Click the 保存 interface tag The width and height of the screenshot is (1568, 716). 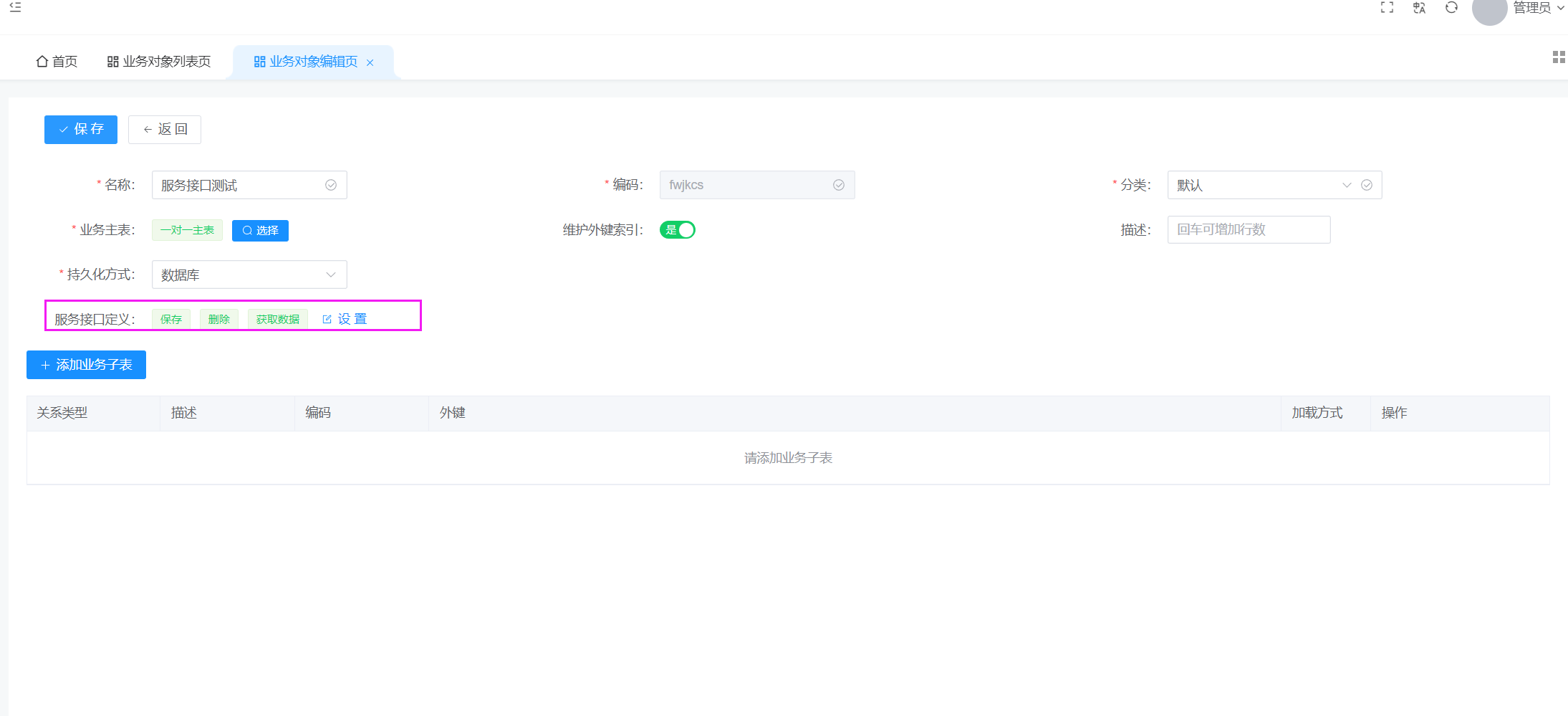pos(171,319)
